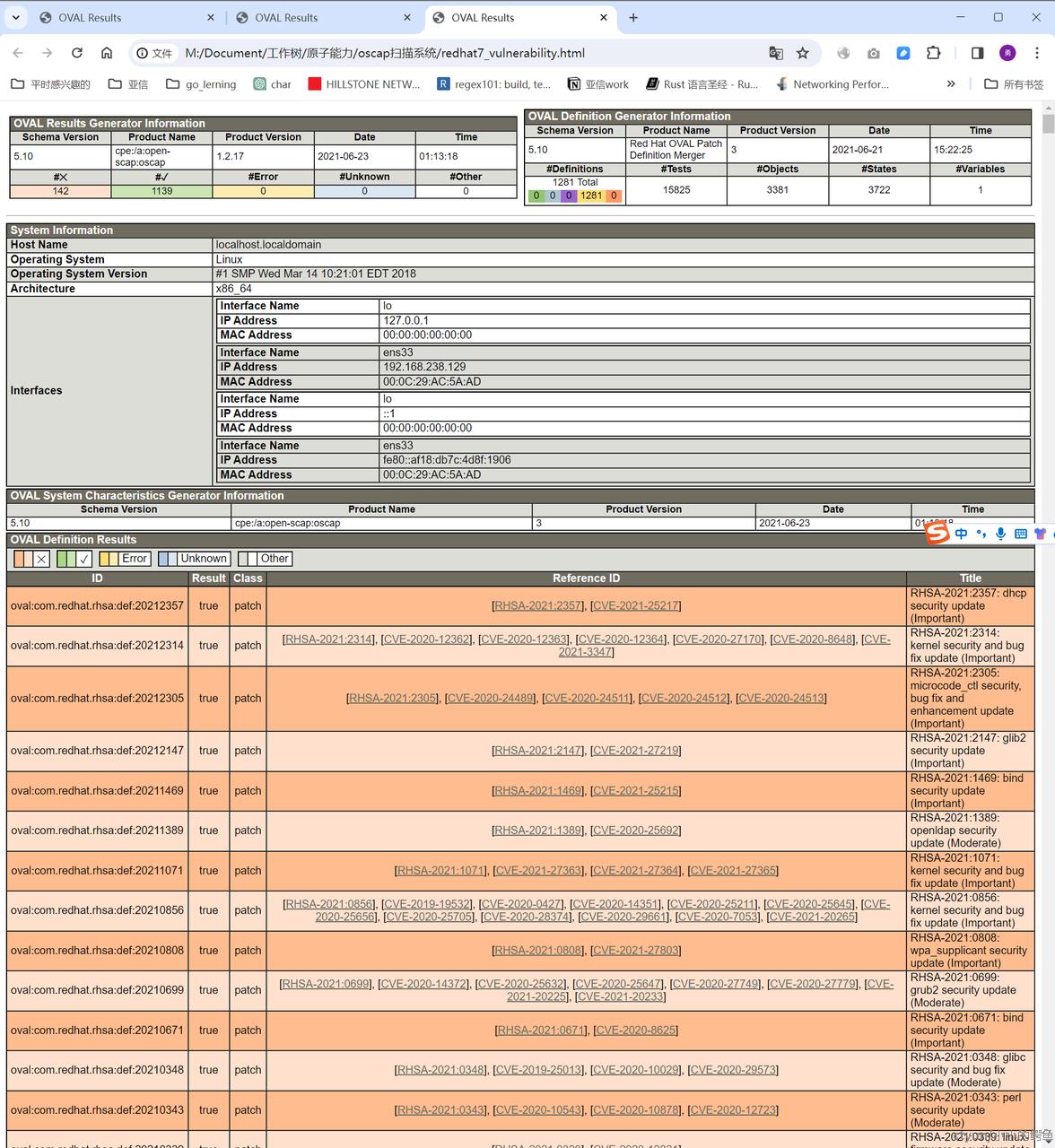Open the CVE-2021-27219 link
The width and height of the screenshot is (1055, 1148).
(636, 751)
